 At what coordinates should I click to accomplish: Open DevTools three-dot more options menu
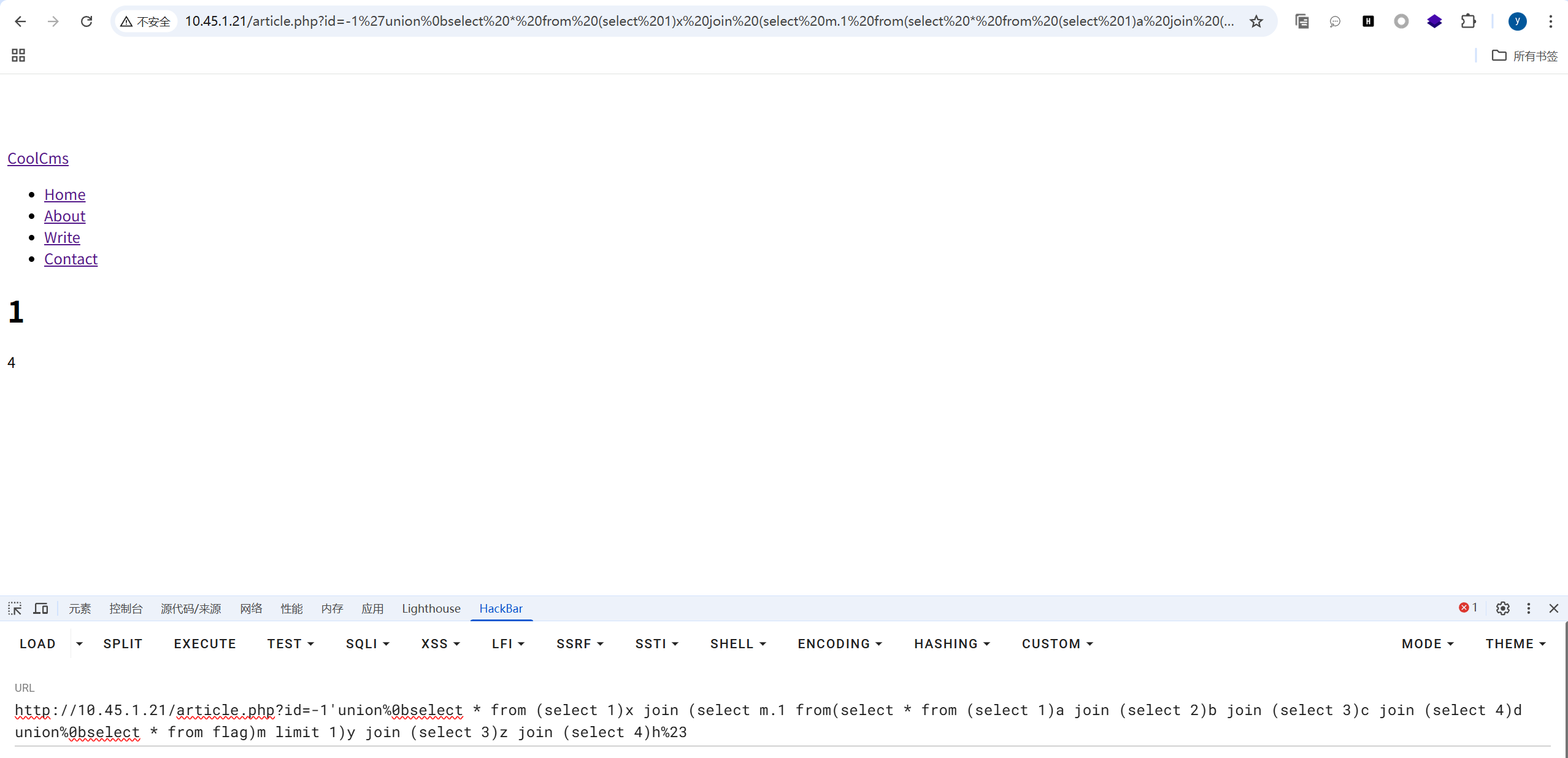coord(1528,608)
